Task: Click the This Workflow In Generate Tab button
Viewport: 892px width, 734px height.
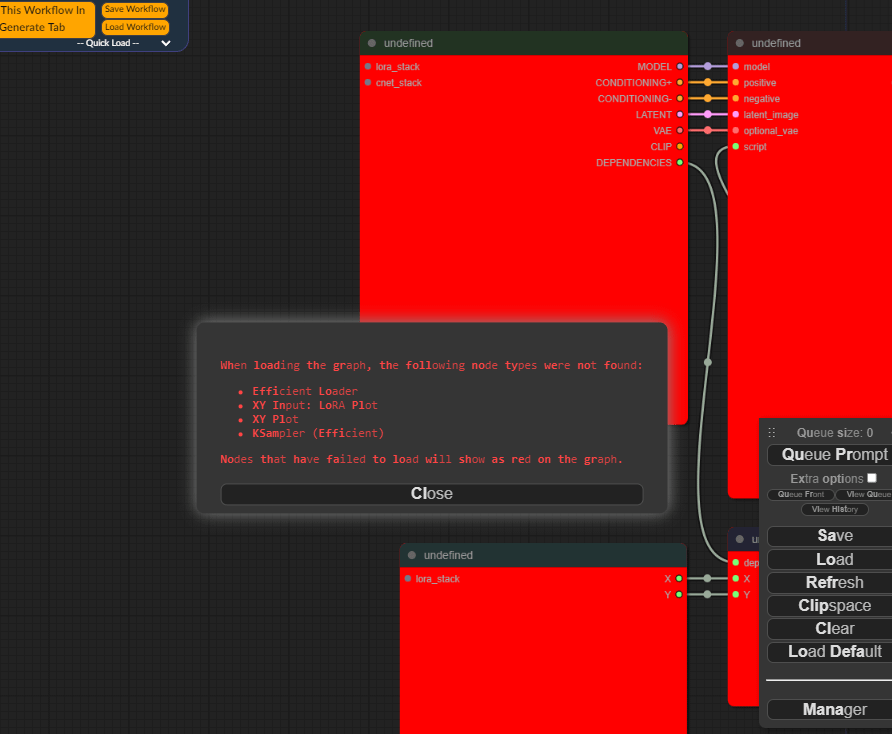Action: (x=47, y=18)
